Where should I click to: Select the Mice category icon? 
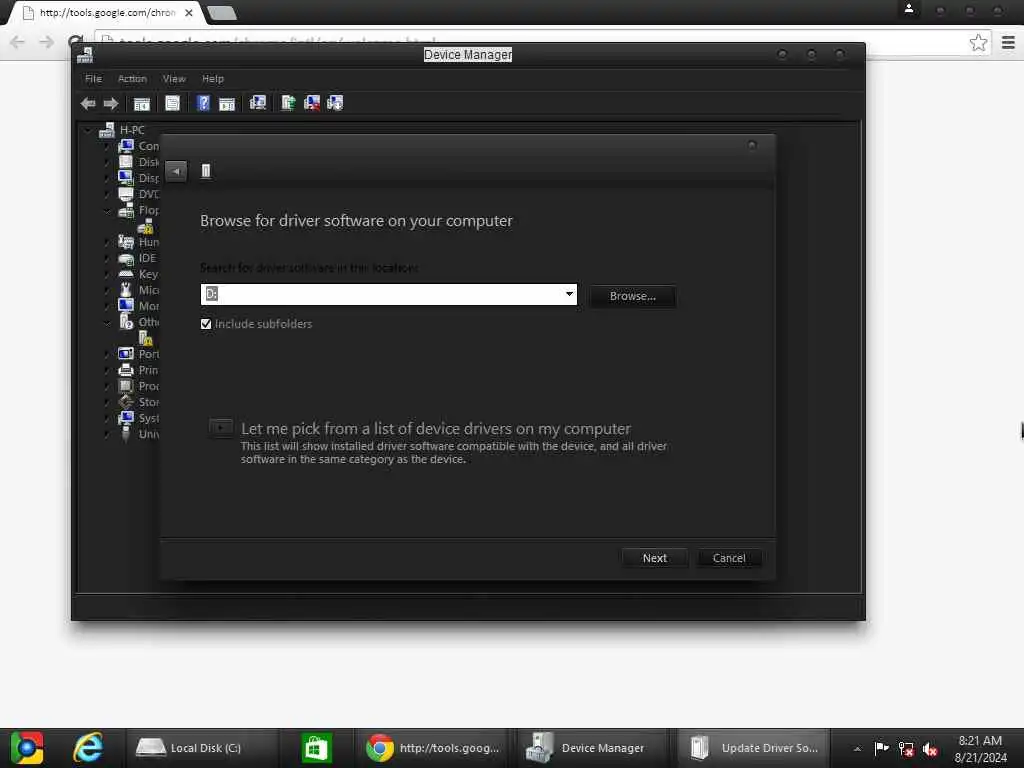point(126,290)
